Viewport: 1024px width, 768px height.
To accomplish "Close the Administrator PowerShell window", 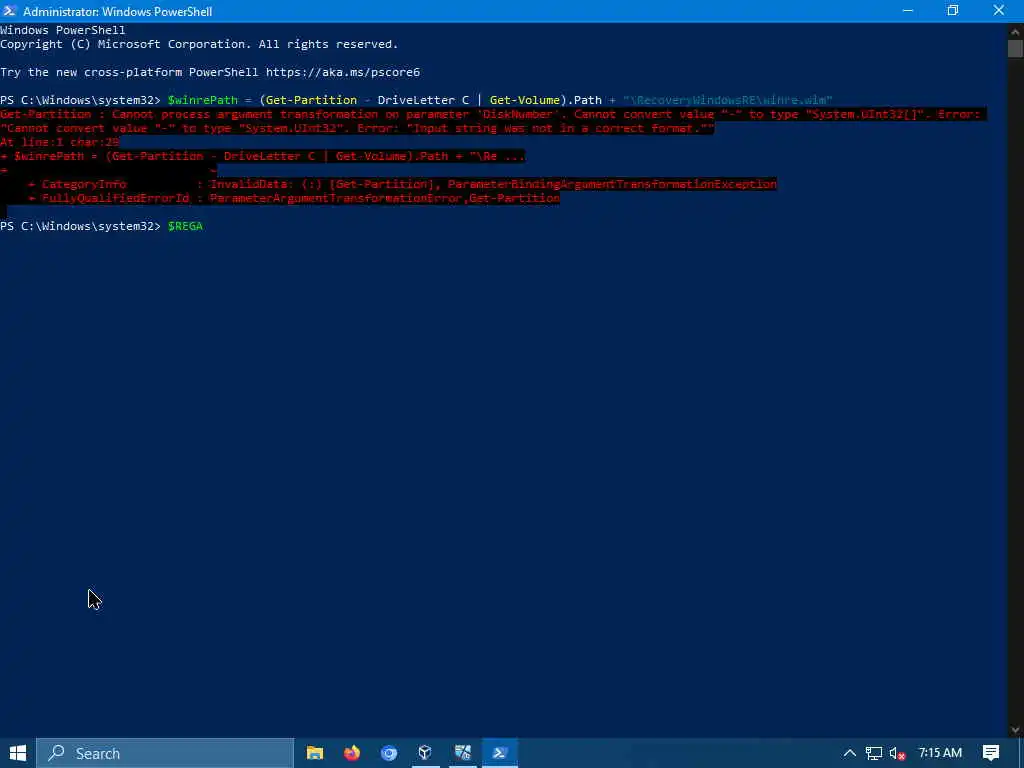I will [x=999, y=11].
